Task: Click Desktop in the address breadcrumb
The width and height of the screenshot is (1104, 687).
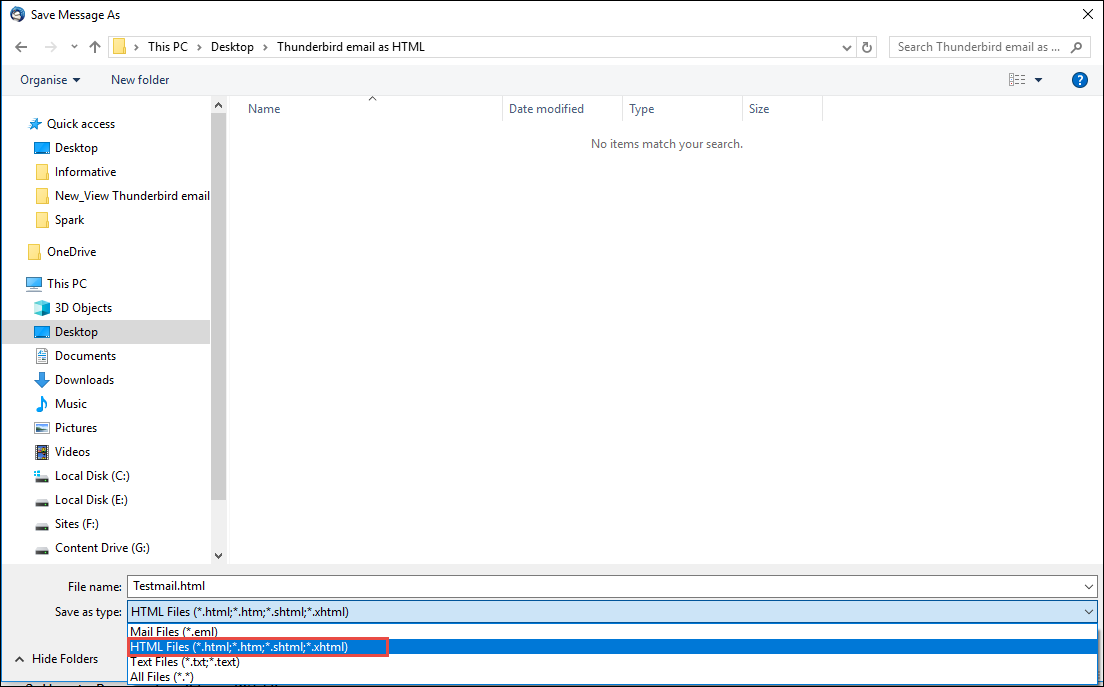Action: (x=230, y=47)
